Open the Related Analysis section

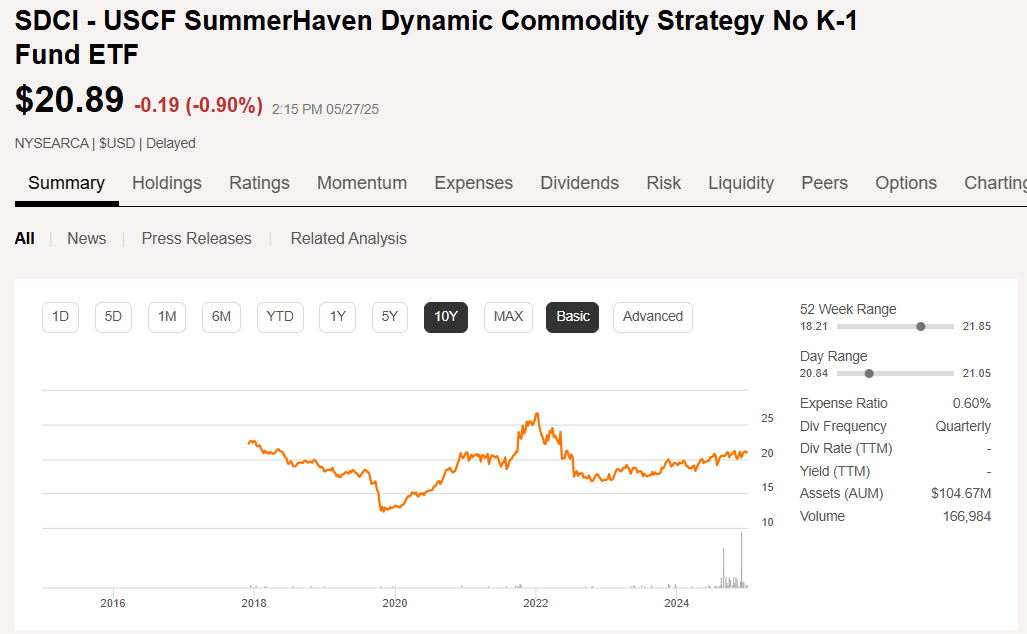point(348,238)
